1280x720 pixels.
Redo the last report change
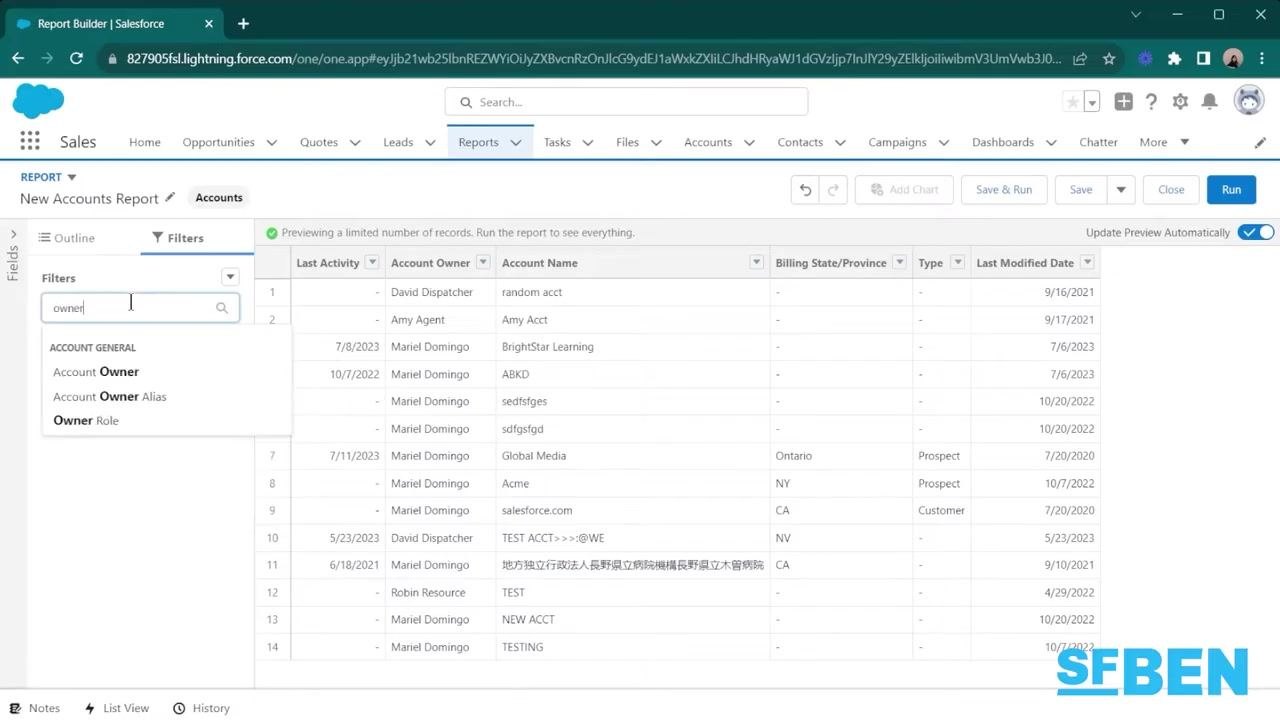[x=833, y=190]
